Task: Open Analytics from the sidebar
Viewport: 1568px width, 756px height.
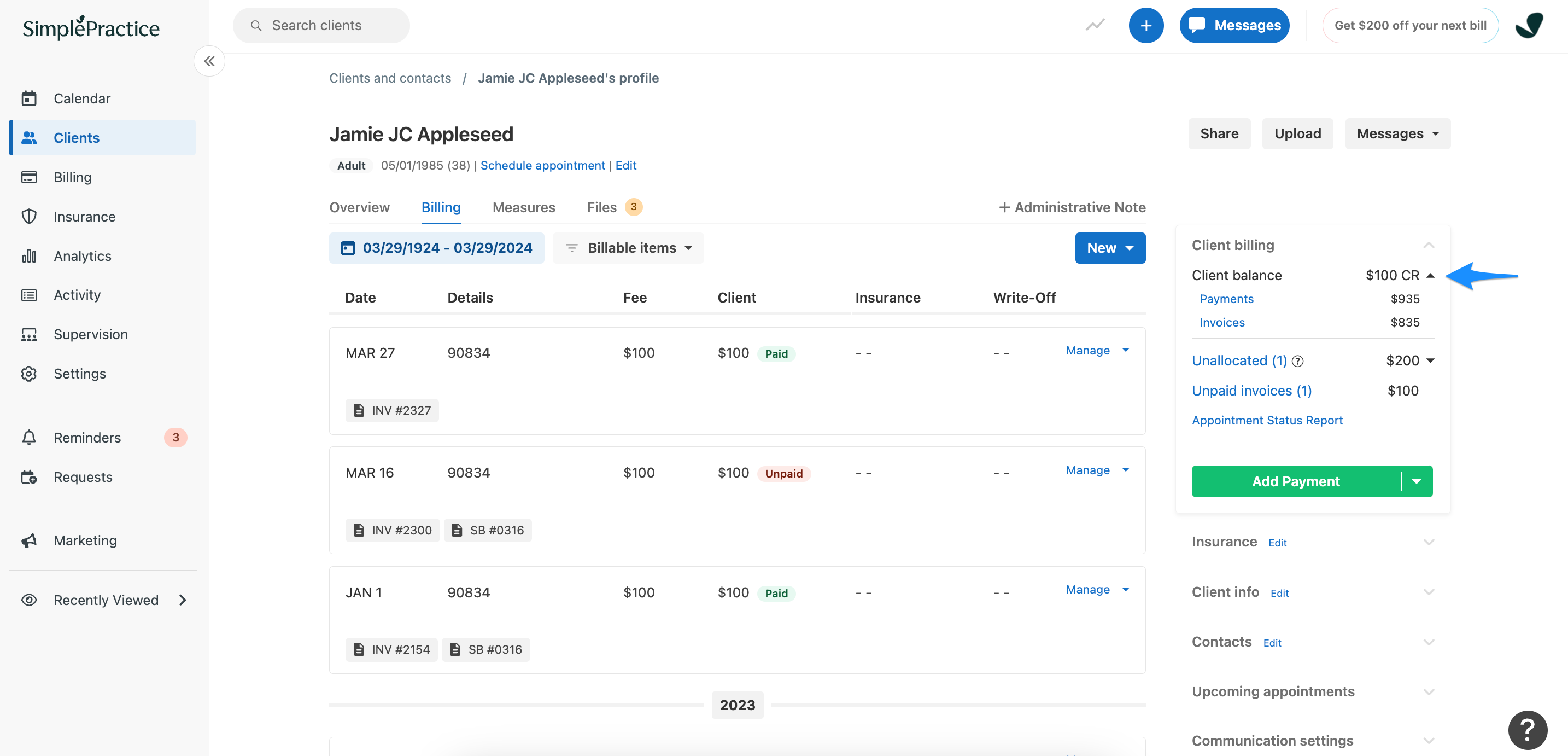Action: coord(81,255)
